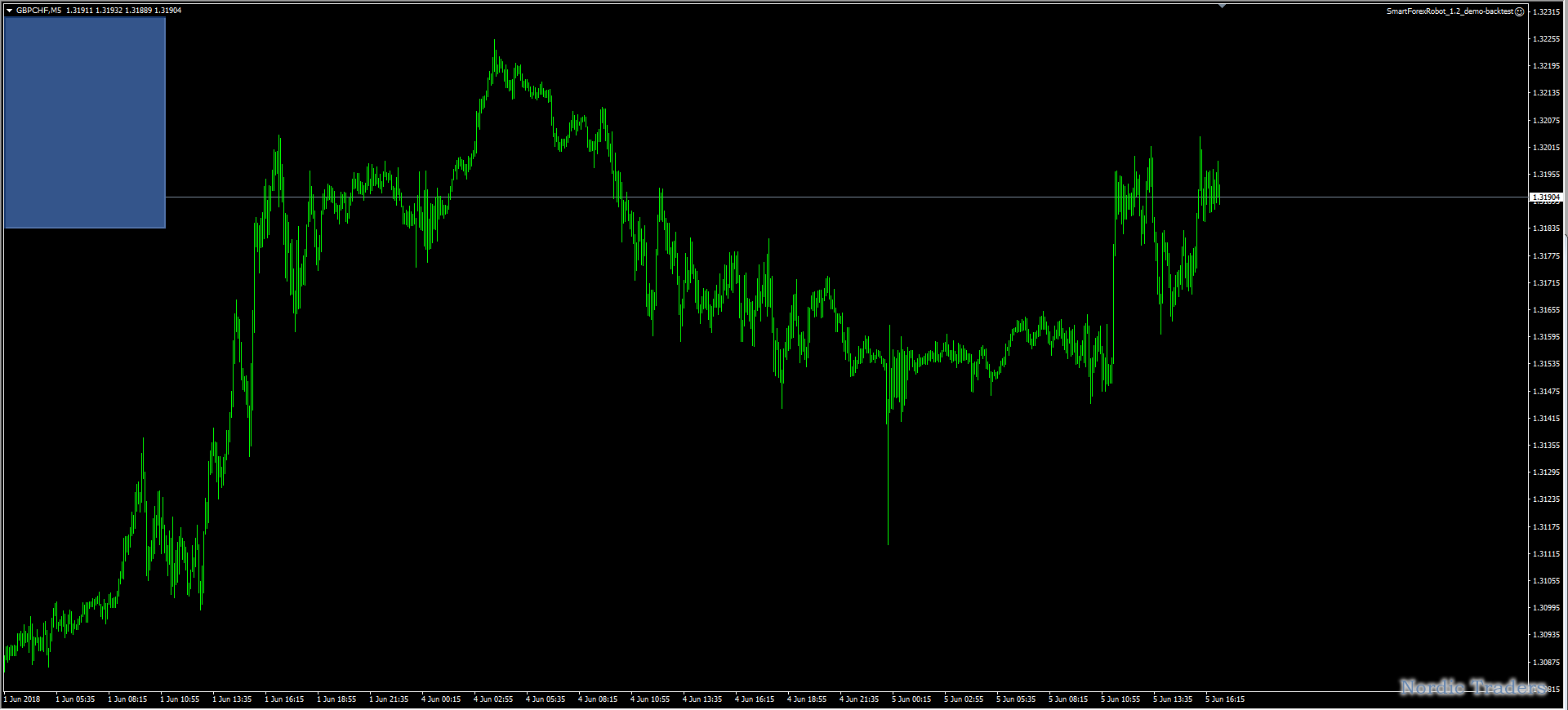Click the '5 Jun 00:15' time axis label
The image size is (1568, 710).
(911, 699)
